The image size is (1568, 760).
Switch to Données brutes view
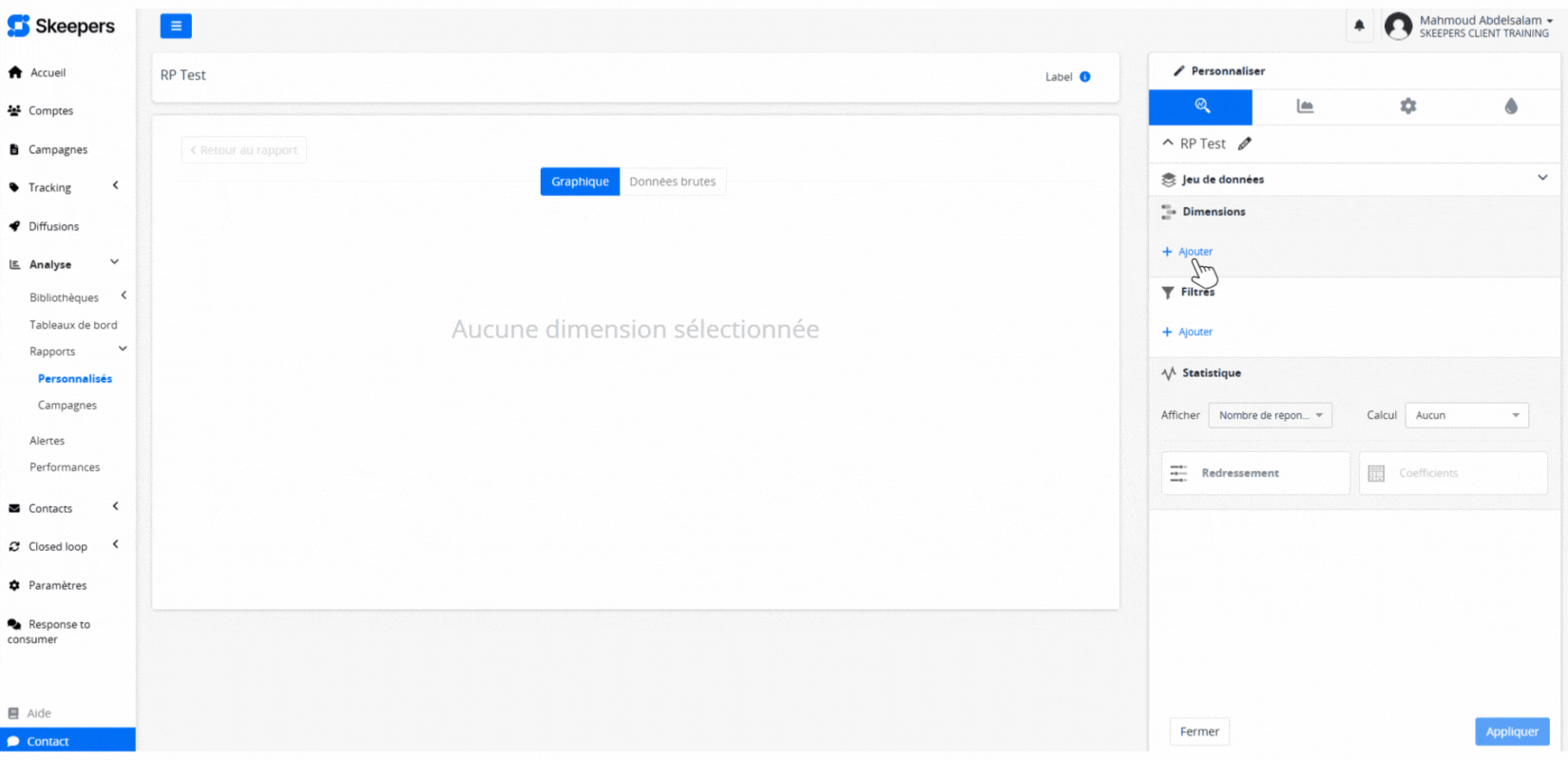672,181
